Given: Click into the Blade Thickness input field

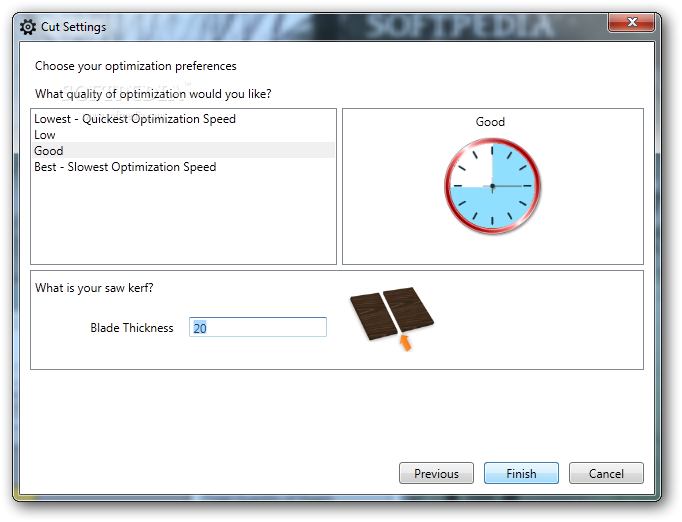Looking at the screenshot, I should pos(257,327).
